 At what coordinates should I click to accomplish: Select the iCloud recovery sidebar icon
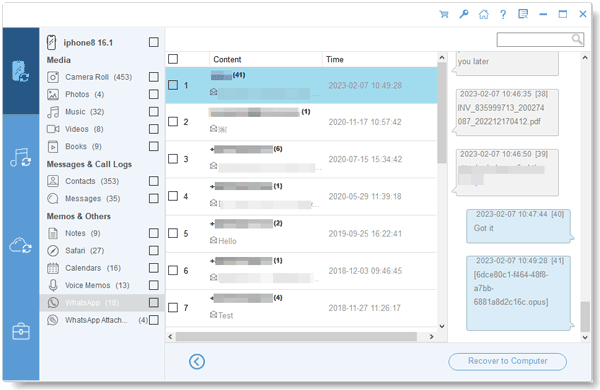pos(20,245)
